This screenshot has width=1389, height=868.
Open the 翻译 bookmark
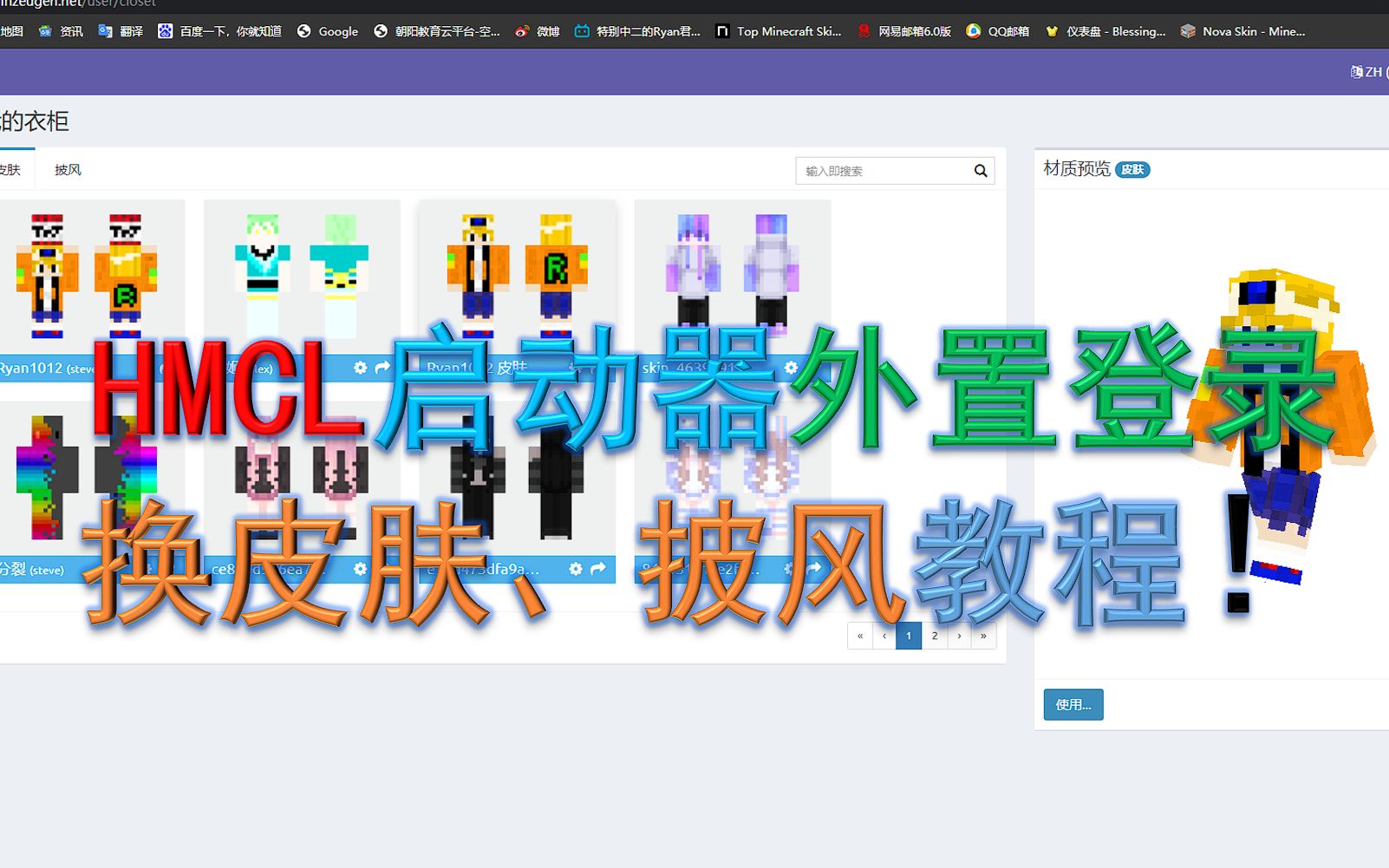tap(121, 31)
